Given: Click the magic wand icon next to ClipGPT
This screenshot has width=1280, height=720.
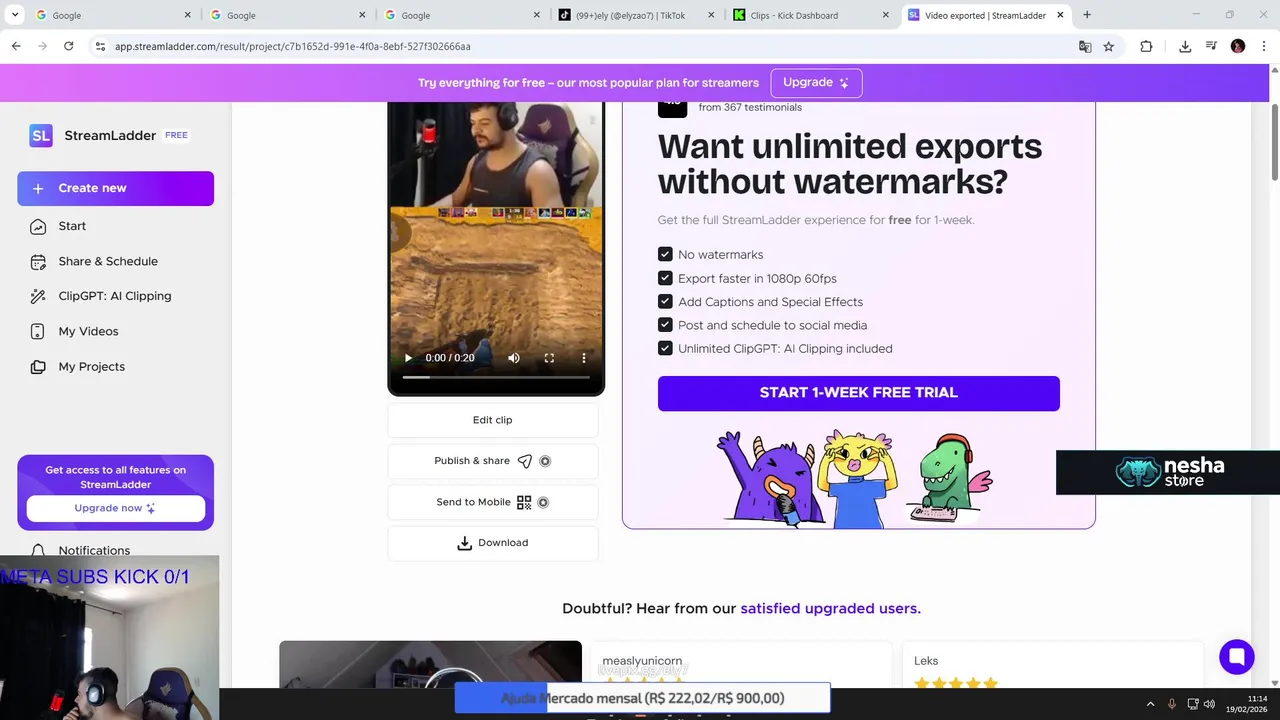Looking at the screenshot, I should 38,296.
